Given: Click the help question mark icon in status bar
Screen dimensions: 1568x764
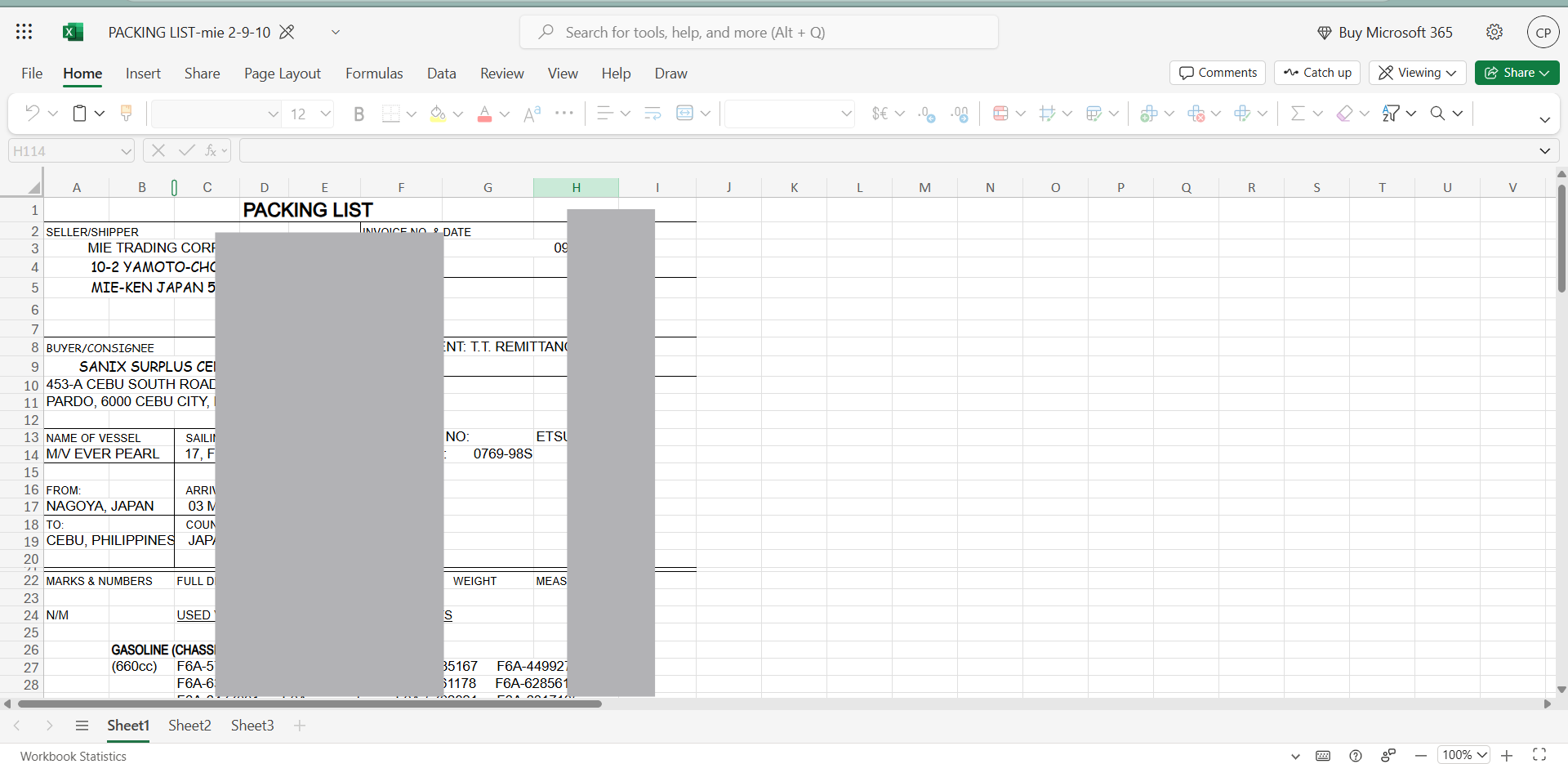Looking at the screenshot, I should pos(1356,756).
